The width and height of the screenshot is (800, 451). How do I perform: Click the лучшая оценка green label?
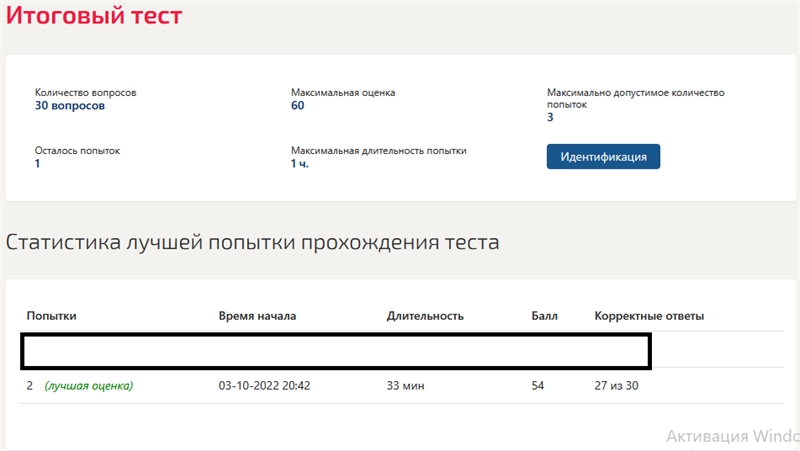point(89,386)
